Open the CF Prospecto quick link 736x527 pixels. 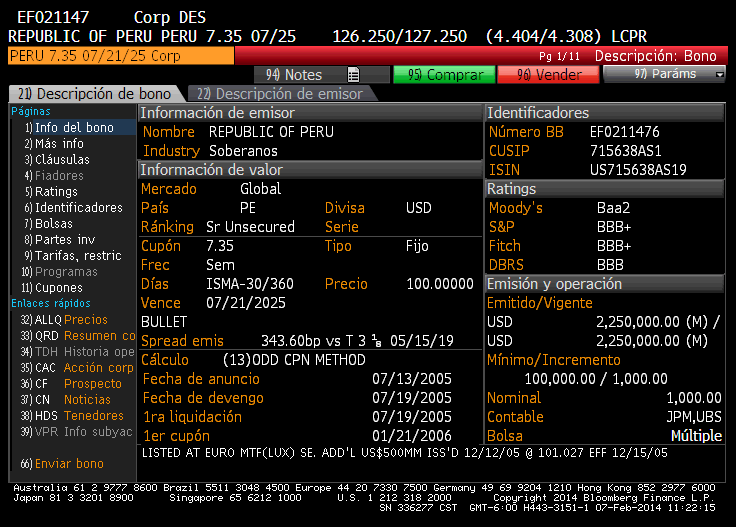tap(78, 384)
